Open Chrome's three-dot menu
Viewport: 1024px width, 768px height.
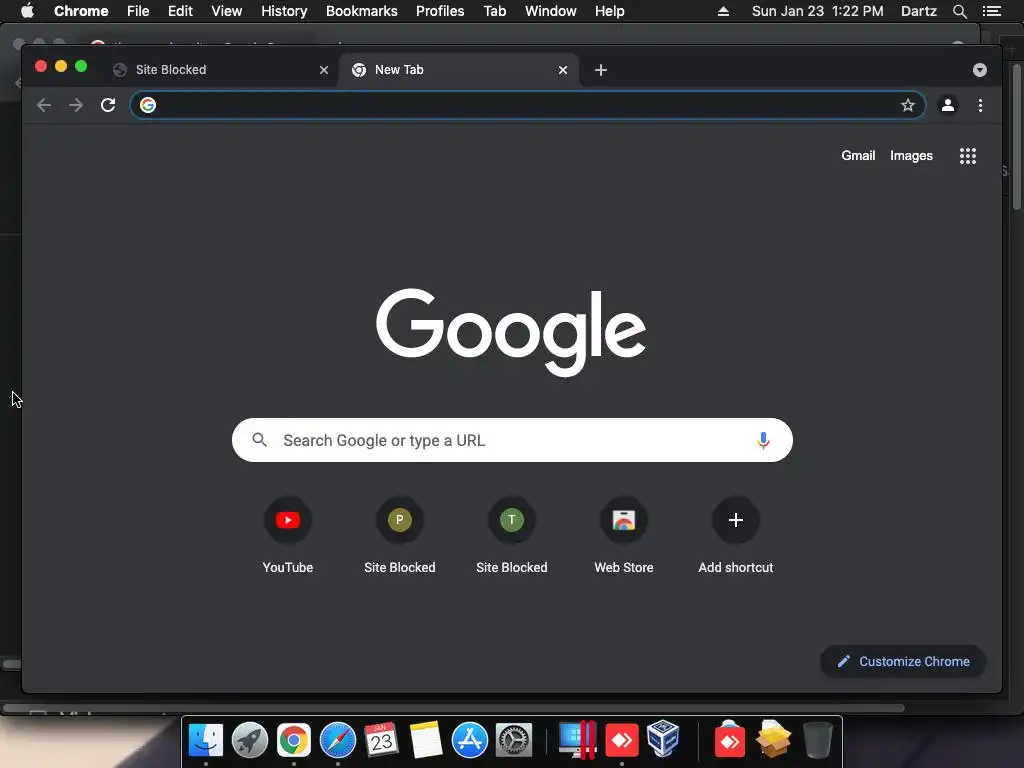[x=980, y=105]
